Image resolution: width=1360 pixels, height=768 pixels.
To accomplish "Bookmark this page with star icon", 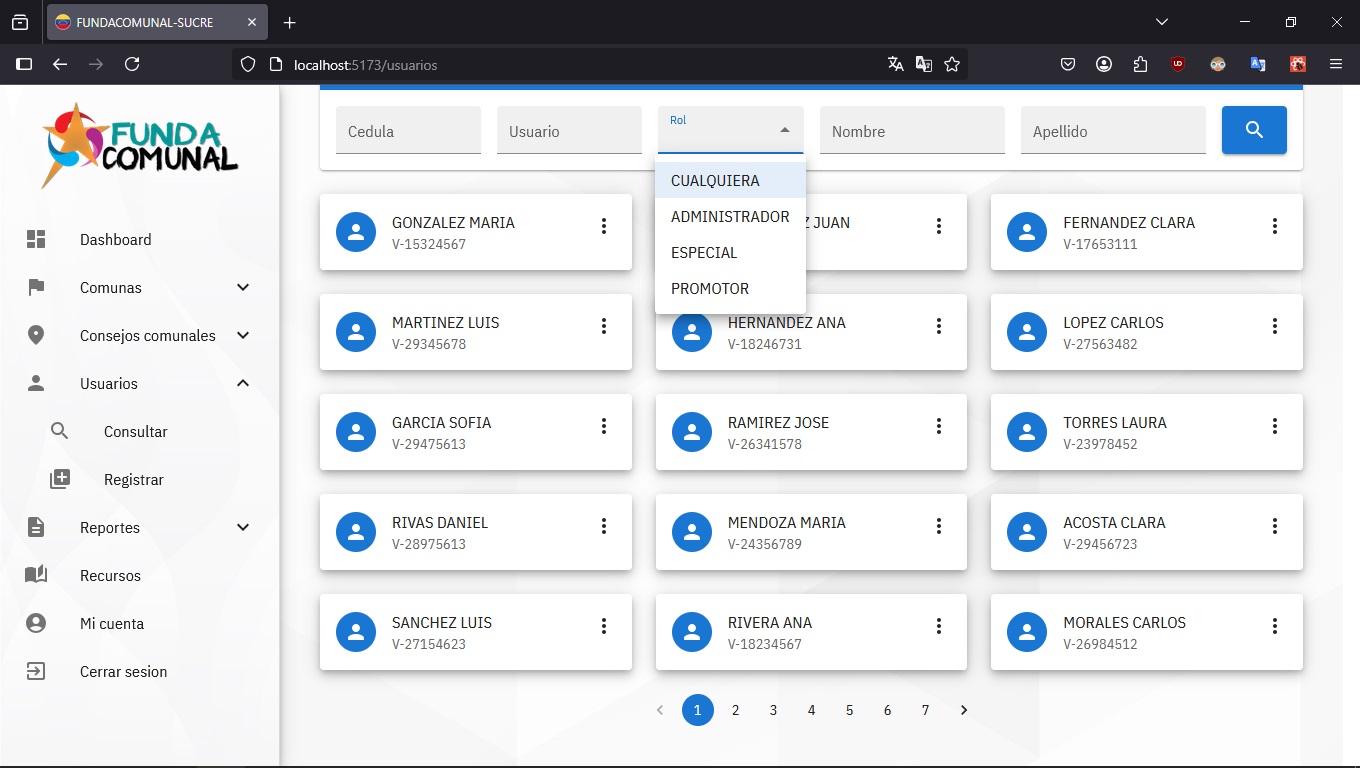I will click(952, 64).
